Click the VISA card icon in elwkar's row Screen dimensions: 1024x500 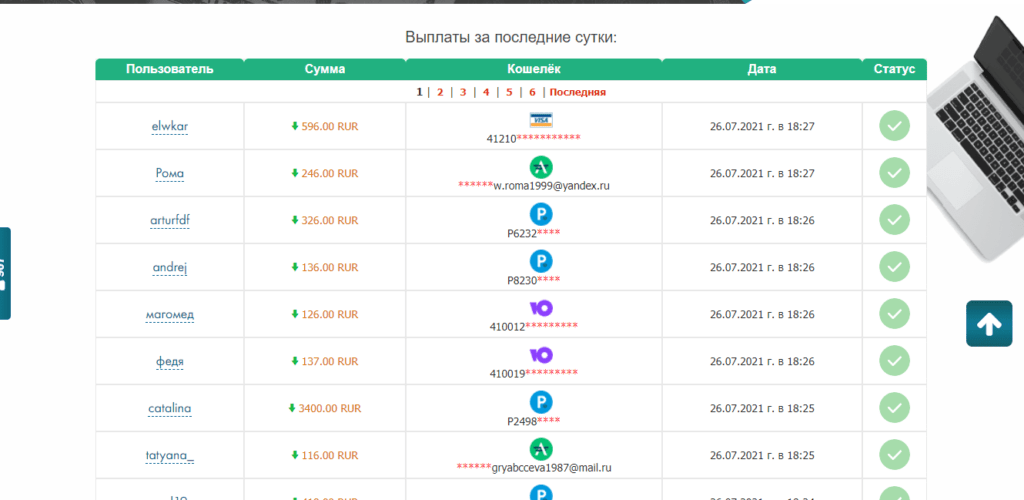click(x=541, y=120)
